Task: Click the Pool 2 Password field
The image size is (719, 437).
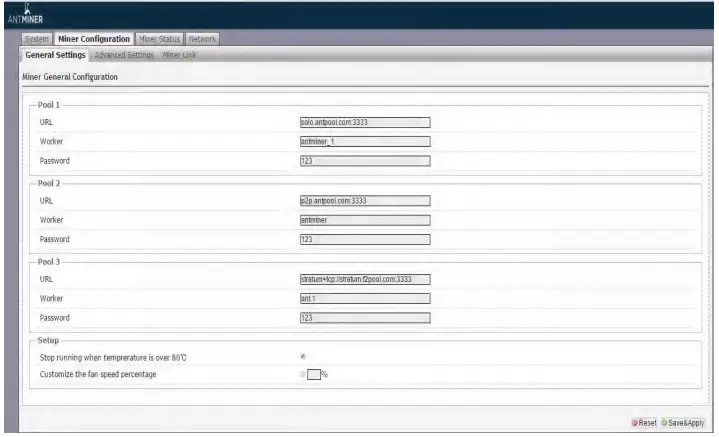Action: click(365, 239)
